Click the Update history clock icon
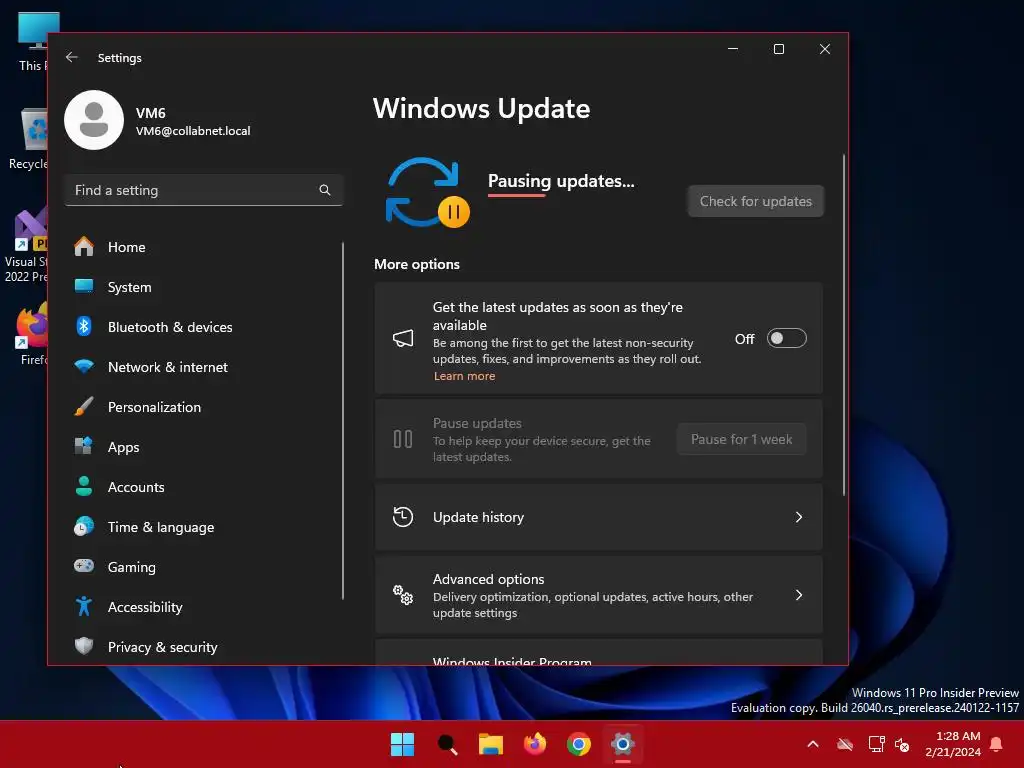The image size is (1024, 768). coord(403,517)
